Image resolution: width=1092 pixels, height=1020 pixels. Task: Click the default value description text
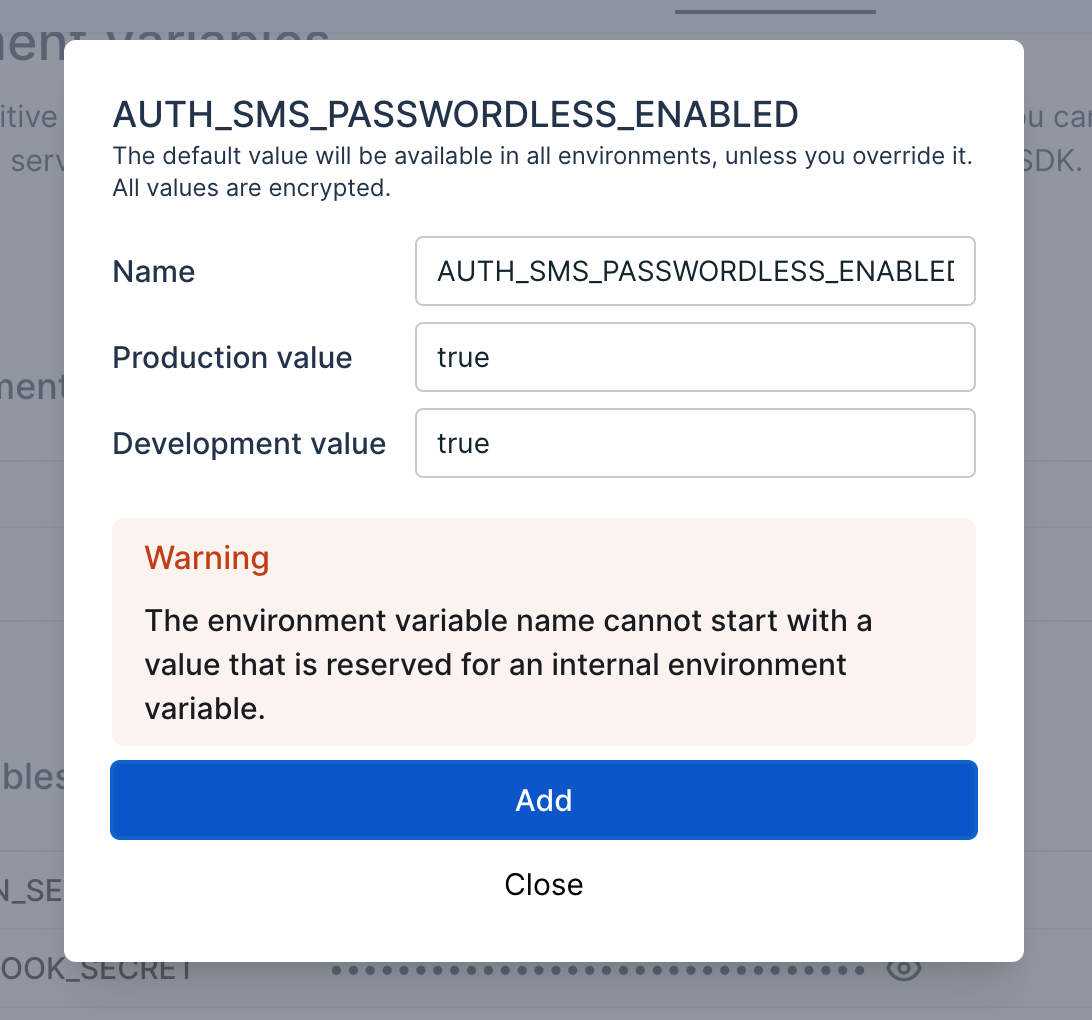pos(542,156)
